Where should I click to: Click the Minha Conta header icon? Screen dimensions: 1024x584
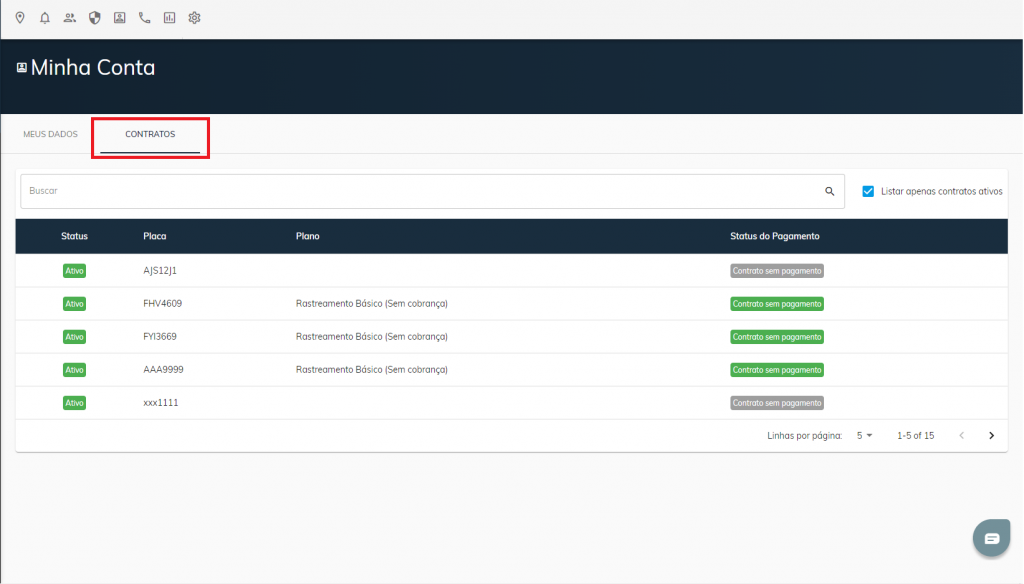click(22, 67)
